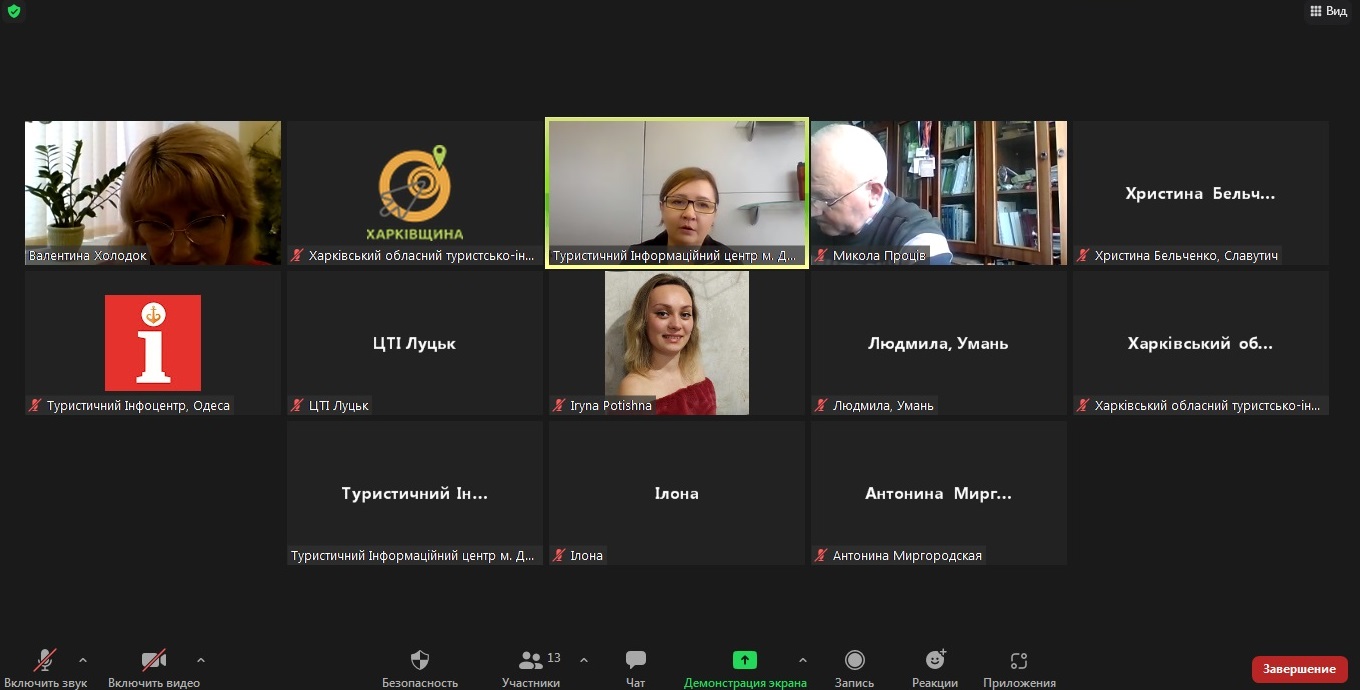This screenshot has height=690, width=1362.
Task: Start recording with Запись button
Action: (x=854, y=667)
